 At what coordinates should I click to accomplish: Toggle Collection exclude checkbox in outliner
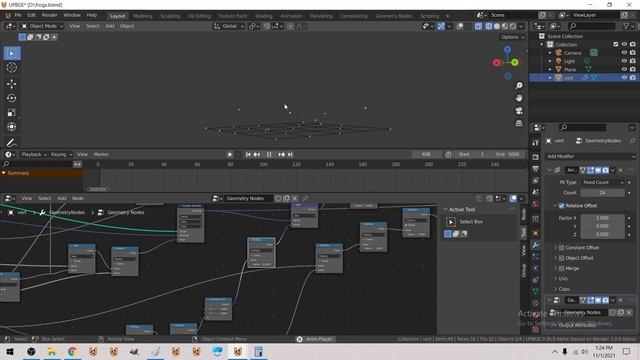(x=616, y=44)
